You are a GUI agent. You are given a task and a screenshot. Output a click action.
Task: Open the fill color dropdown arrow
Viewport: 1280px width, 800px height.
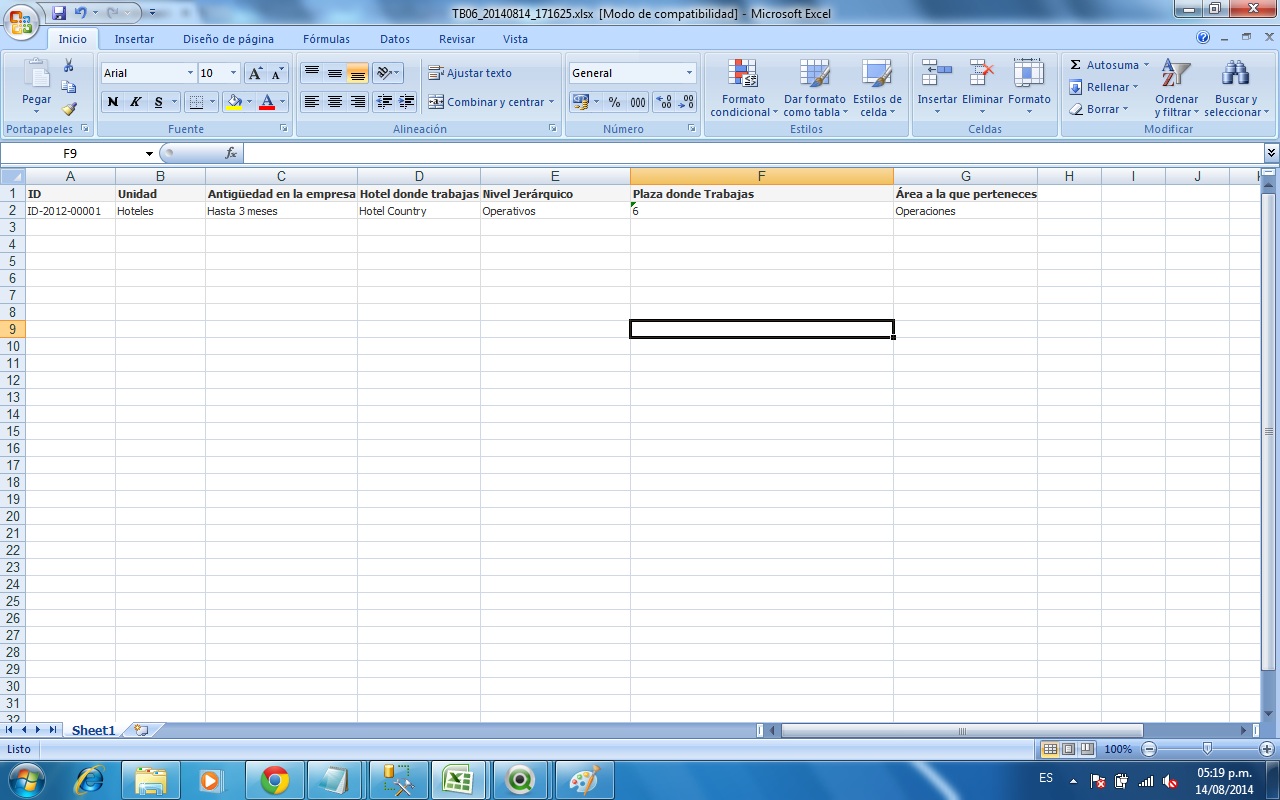point(249,102)
